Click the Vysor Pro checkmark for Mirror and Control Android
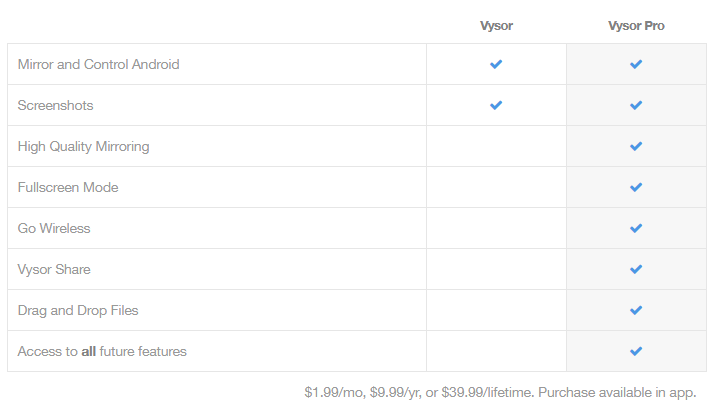 [x=636, y=64]
